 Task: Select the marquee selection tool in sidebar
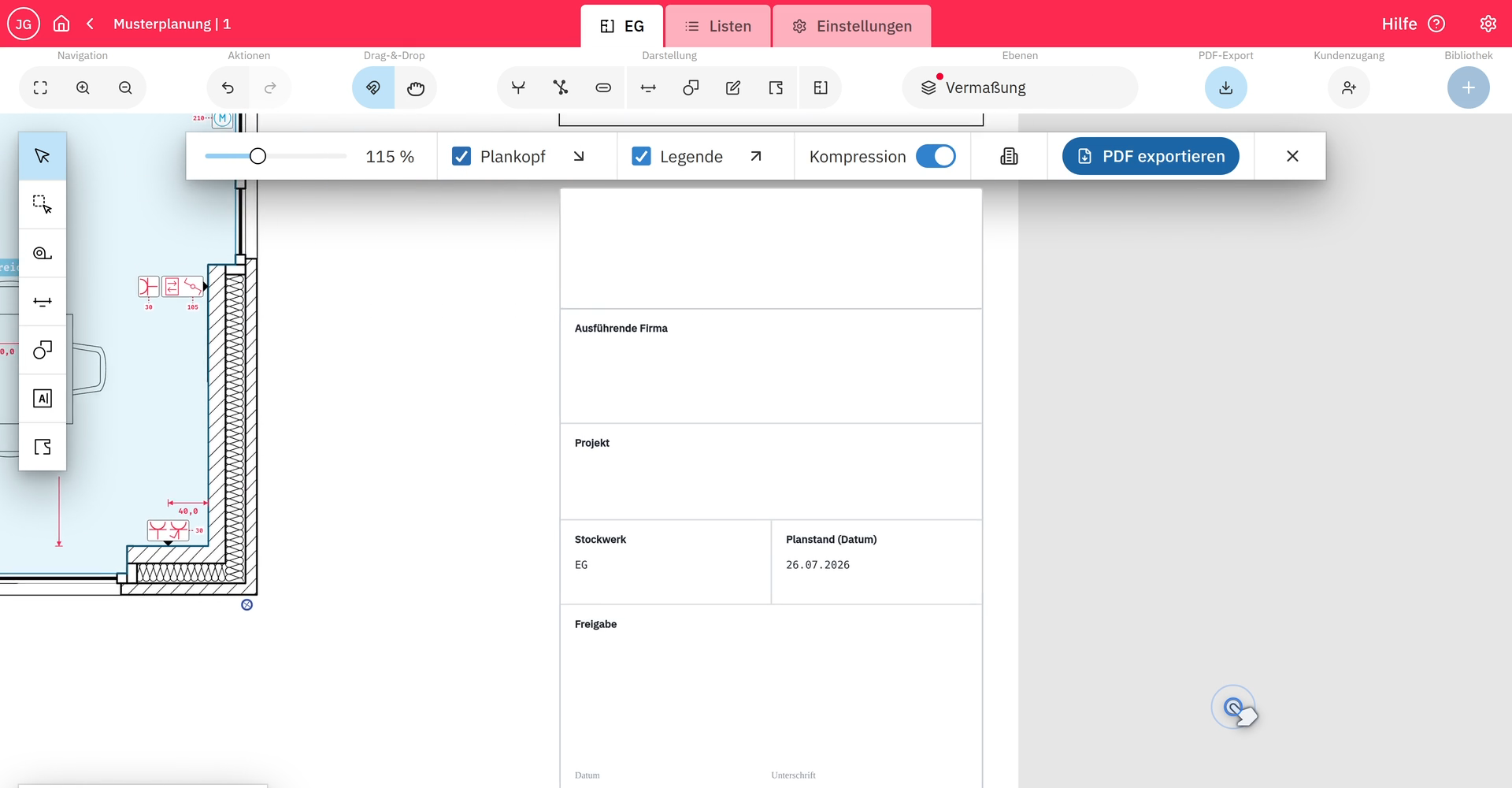[43, 204]
